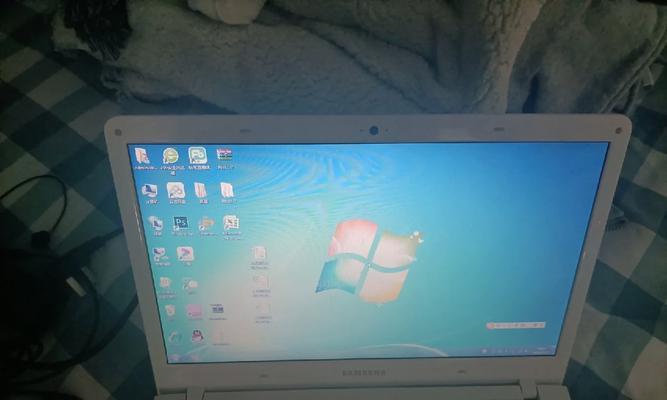Open the QQ penguin desktop icon

[x=197, y=336]
